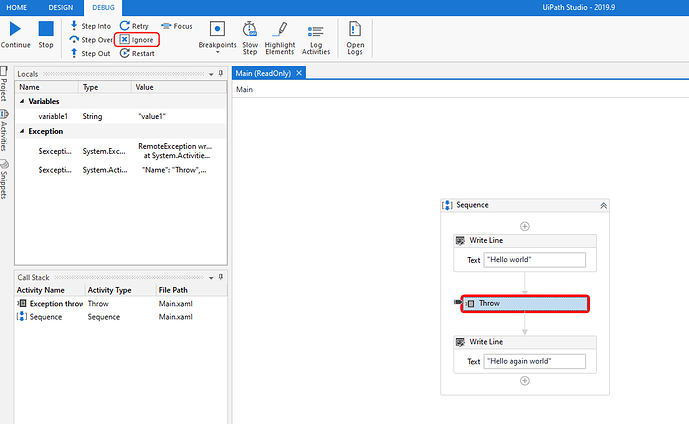Click Activity Name column header
Screen dimensions: 689x424
[50, 290]
